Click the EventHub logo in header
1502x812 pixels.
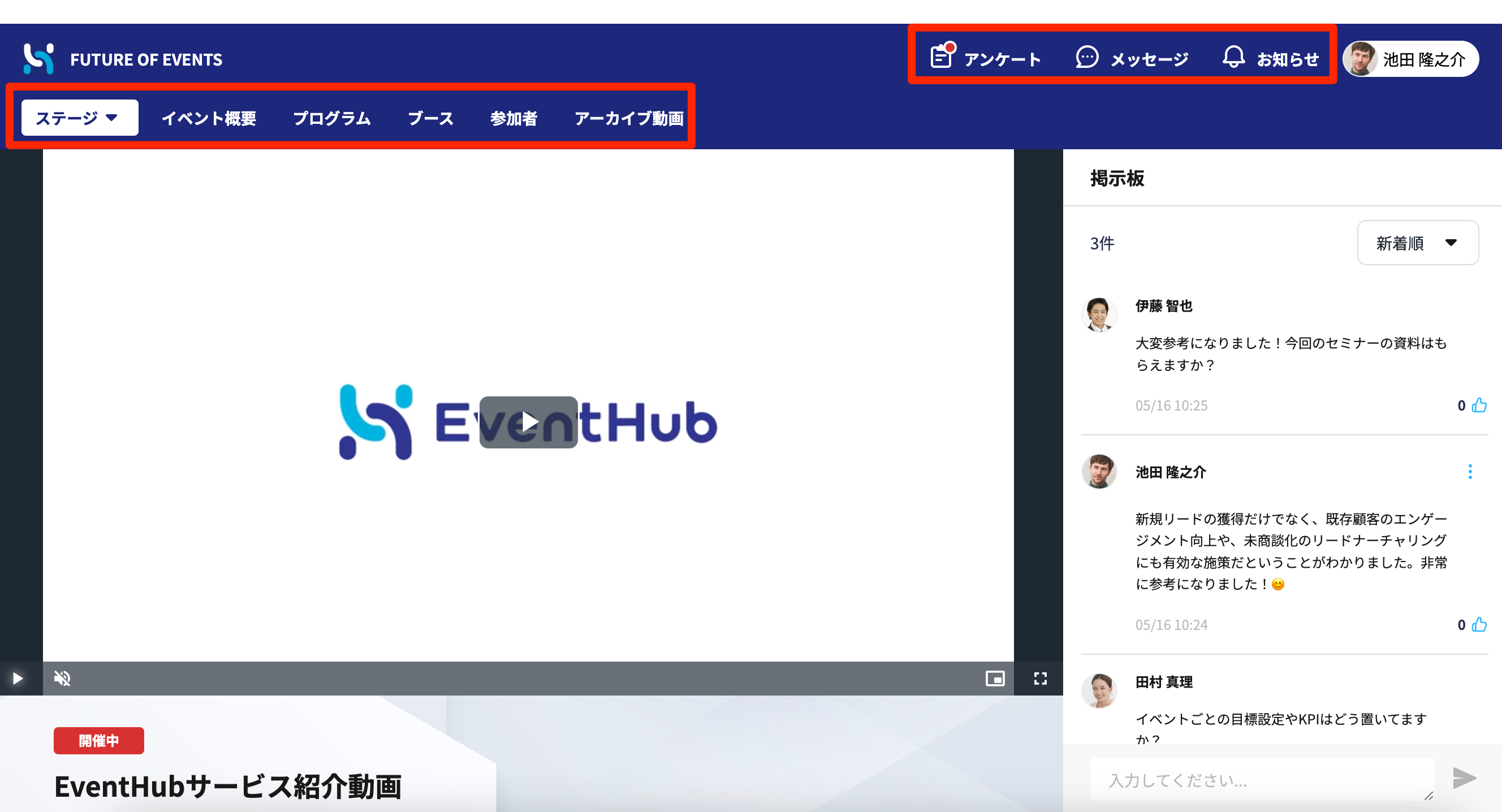point(38,59)
